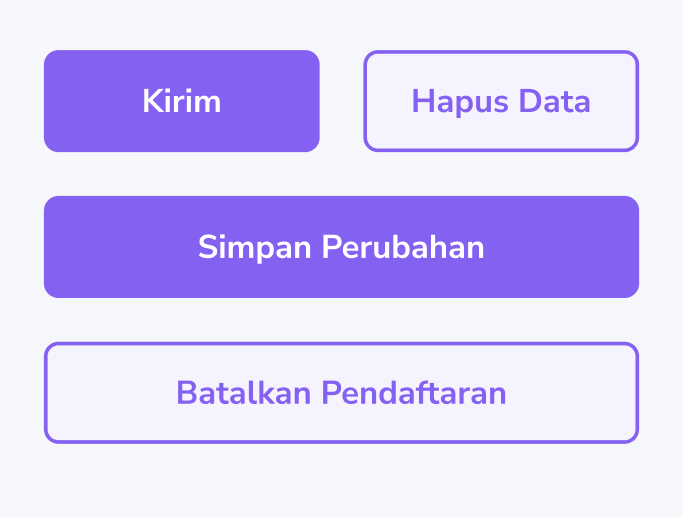
Task: Select the Simpan Perubahan button
Action: (x=341, y=247)
